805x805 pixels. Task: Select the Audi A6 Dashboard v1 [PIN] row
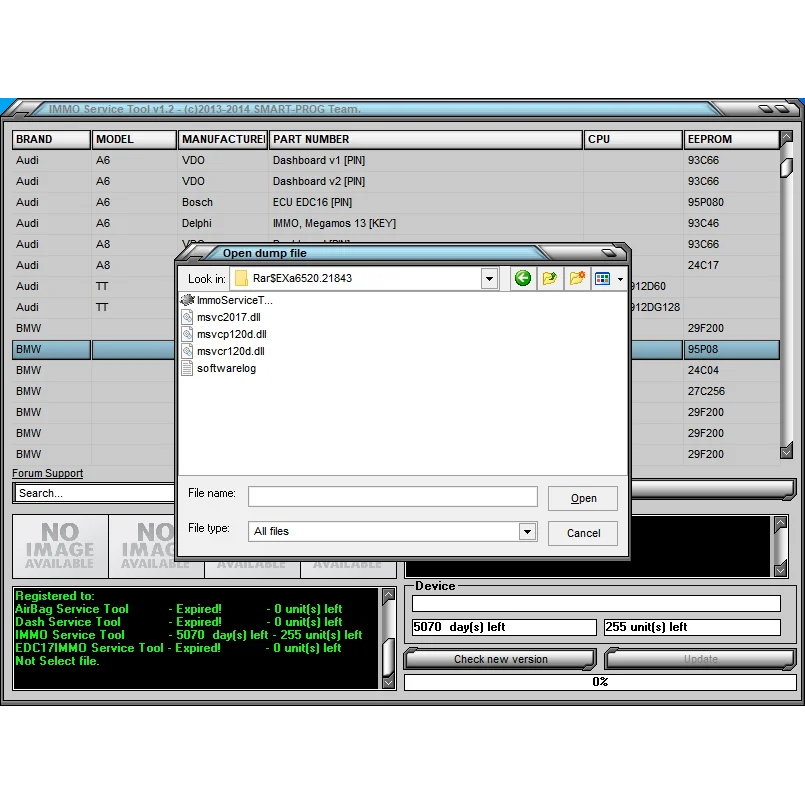pyautogui.click(x=395, y=160)
